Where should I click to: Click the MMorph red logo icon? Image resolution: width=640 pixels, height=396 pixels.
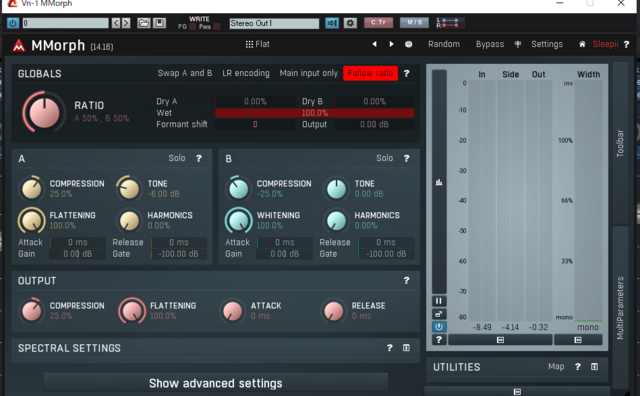(x=19, y=45)
